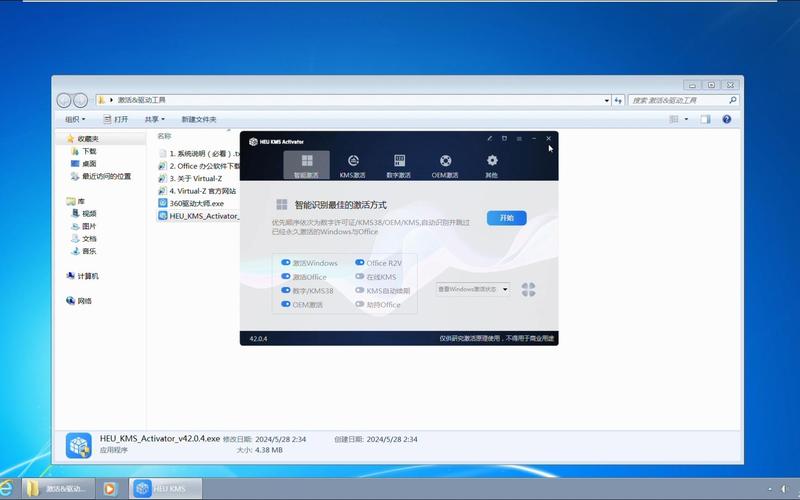Open the 其他 gear tab
Screen dimensions: 800x500
pos(491,165)
